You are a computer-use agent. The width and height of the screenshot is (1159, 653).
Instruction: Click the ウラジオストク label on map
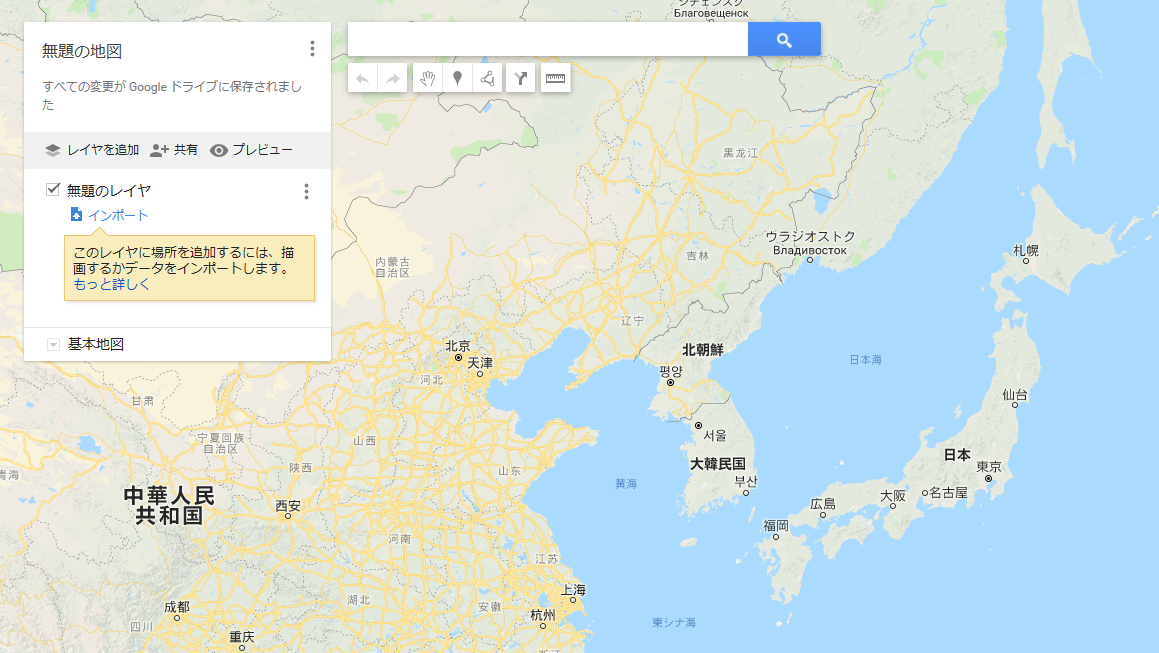point(810,237)
